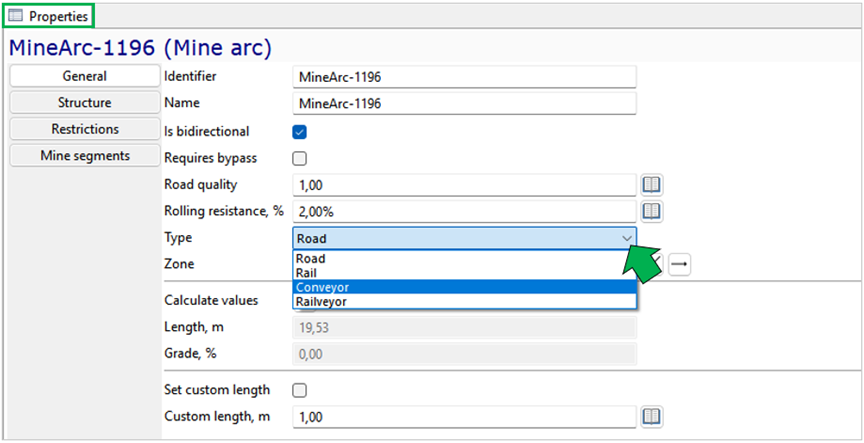Screen dimensions: 864x443
Task: Click the Identifier input field
Action: click(x=464, y=77)
